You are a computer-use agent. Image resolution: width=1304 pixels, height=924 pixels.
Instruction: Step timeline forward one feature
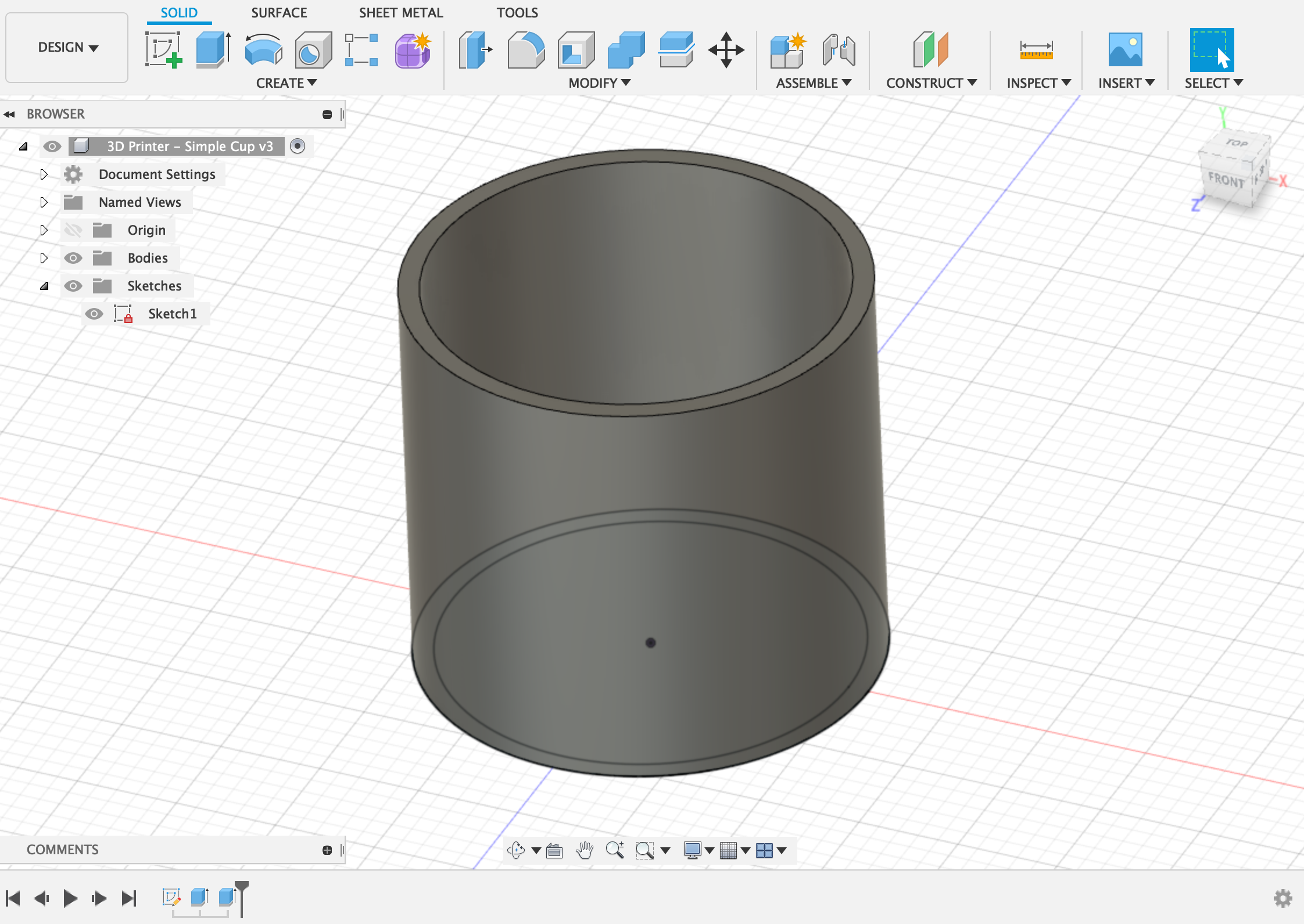[x=99, y=898]
